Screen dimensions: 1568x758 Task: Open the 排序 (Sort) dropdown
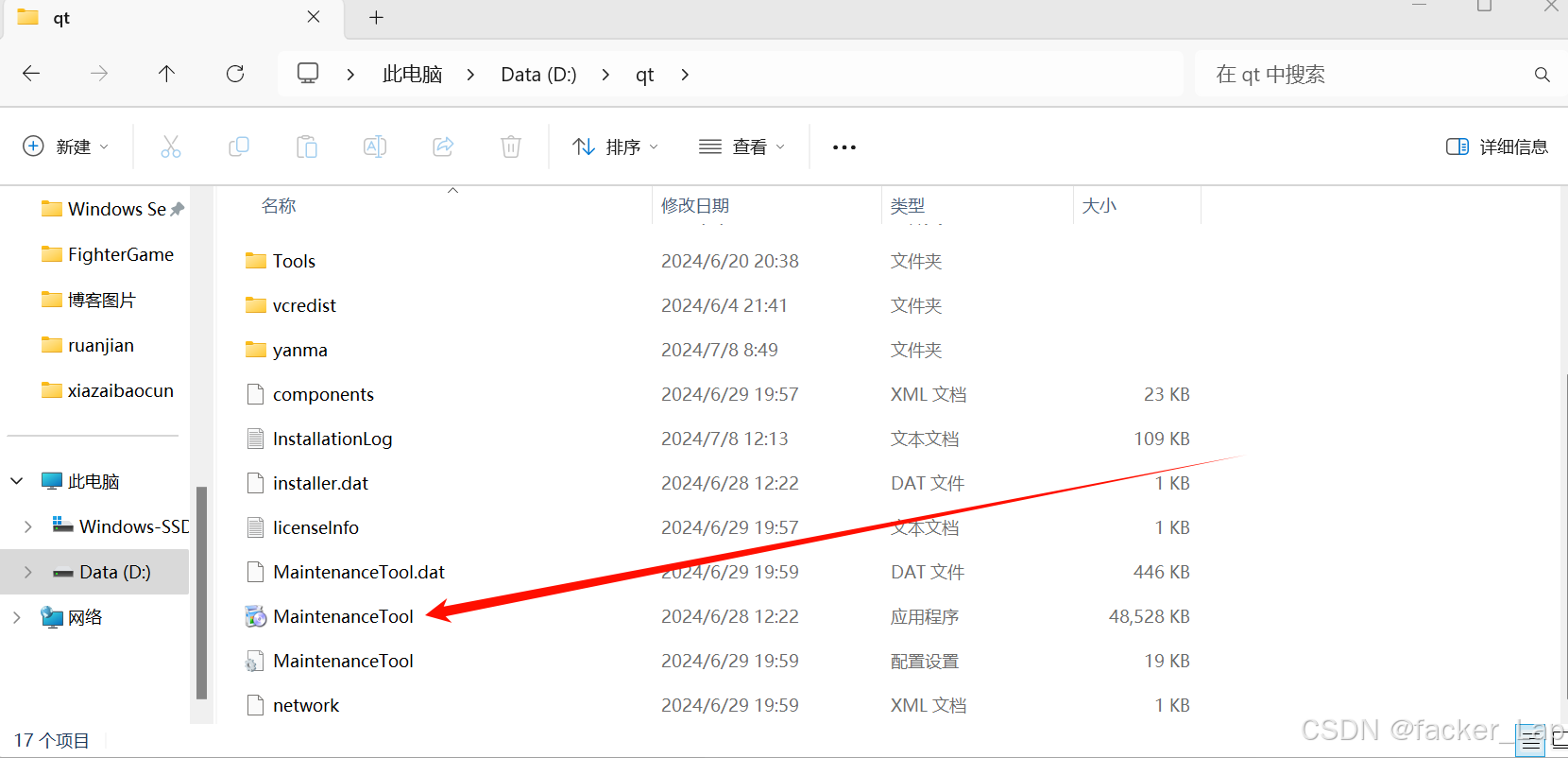pyautogui.click(x=615, y=146)
